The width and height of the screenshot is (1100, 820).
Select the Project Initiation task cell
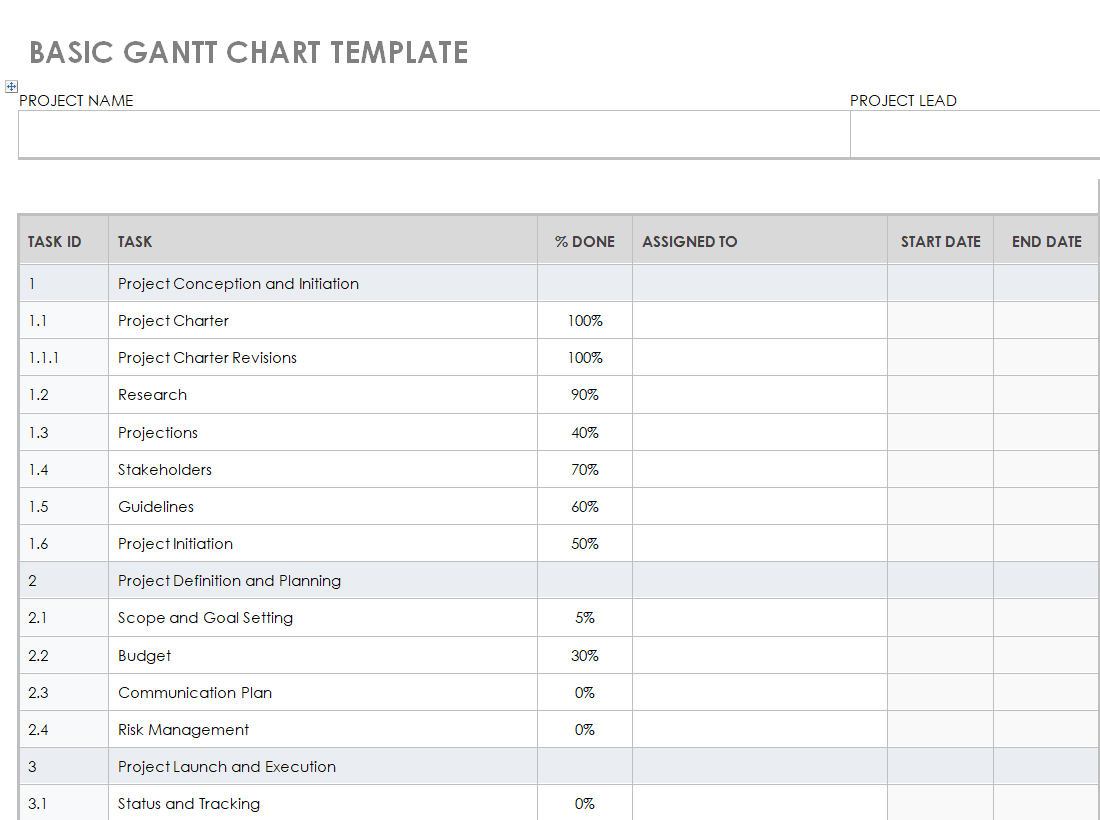(x=323, y=544)
